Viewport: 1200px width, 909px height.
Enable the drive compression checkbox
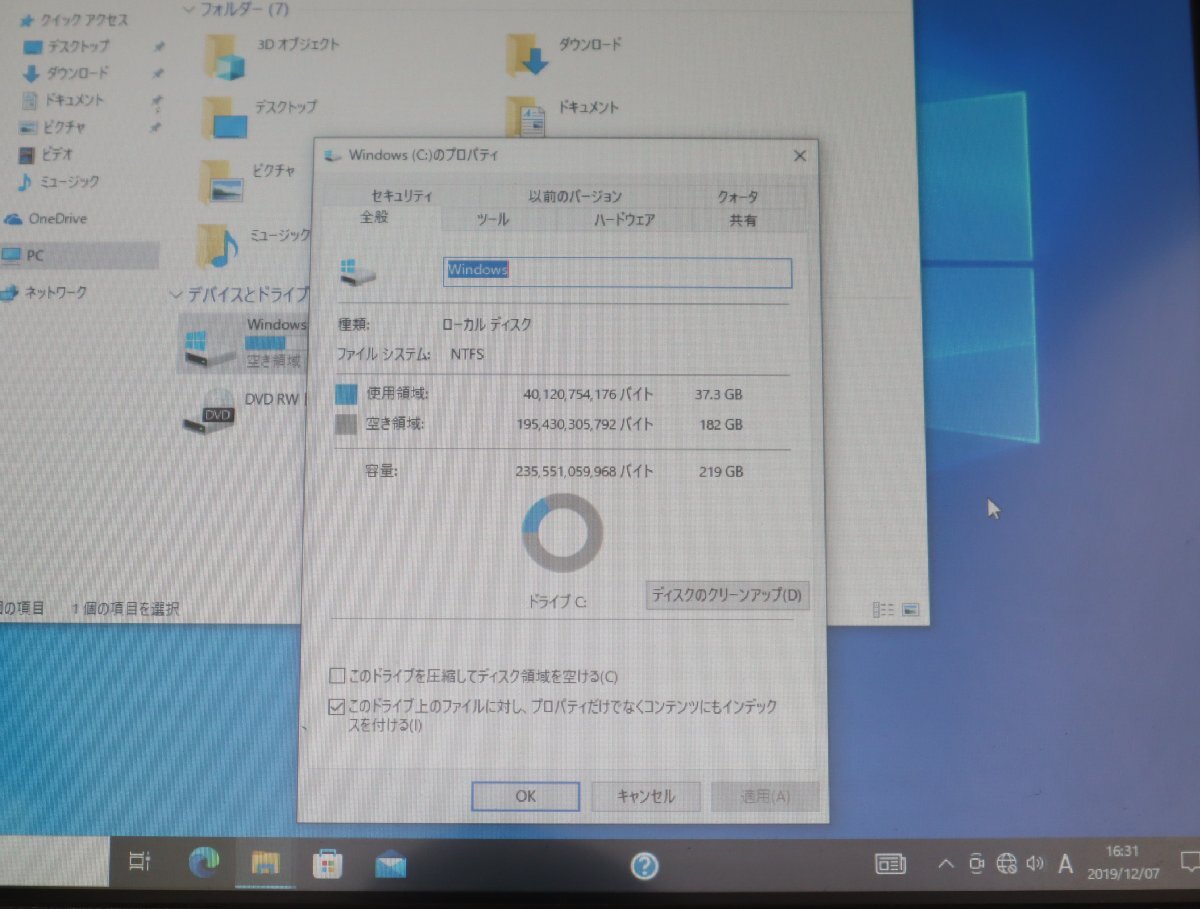pyautogui.click(x=337, y=676)
